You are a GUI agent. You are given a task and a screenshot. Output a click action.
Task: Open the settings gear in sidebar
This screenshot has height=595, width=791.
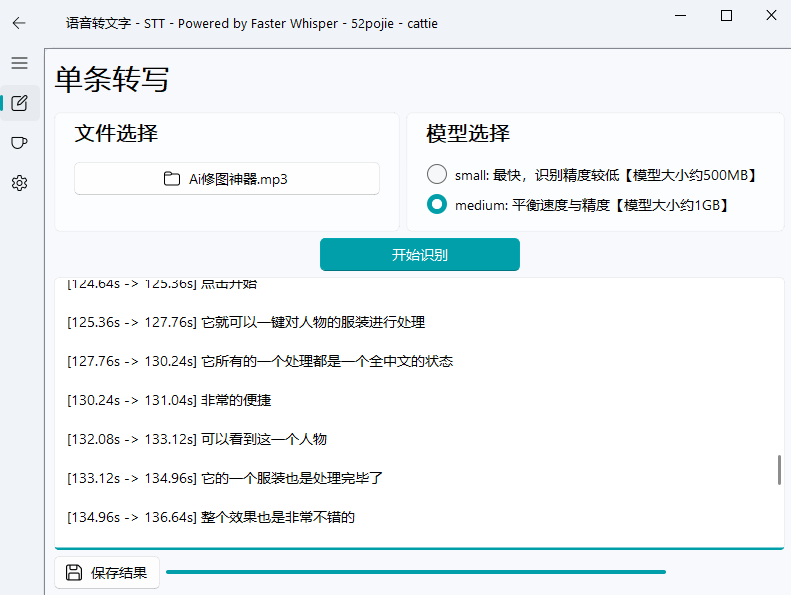19,183
